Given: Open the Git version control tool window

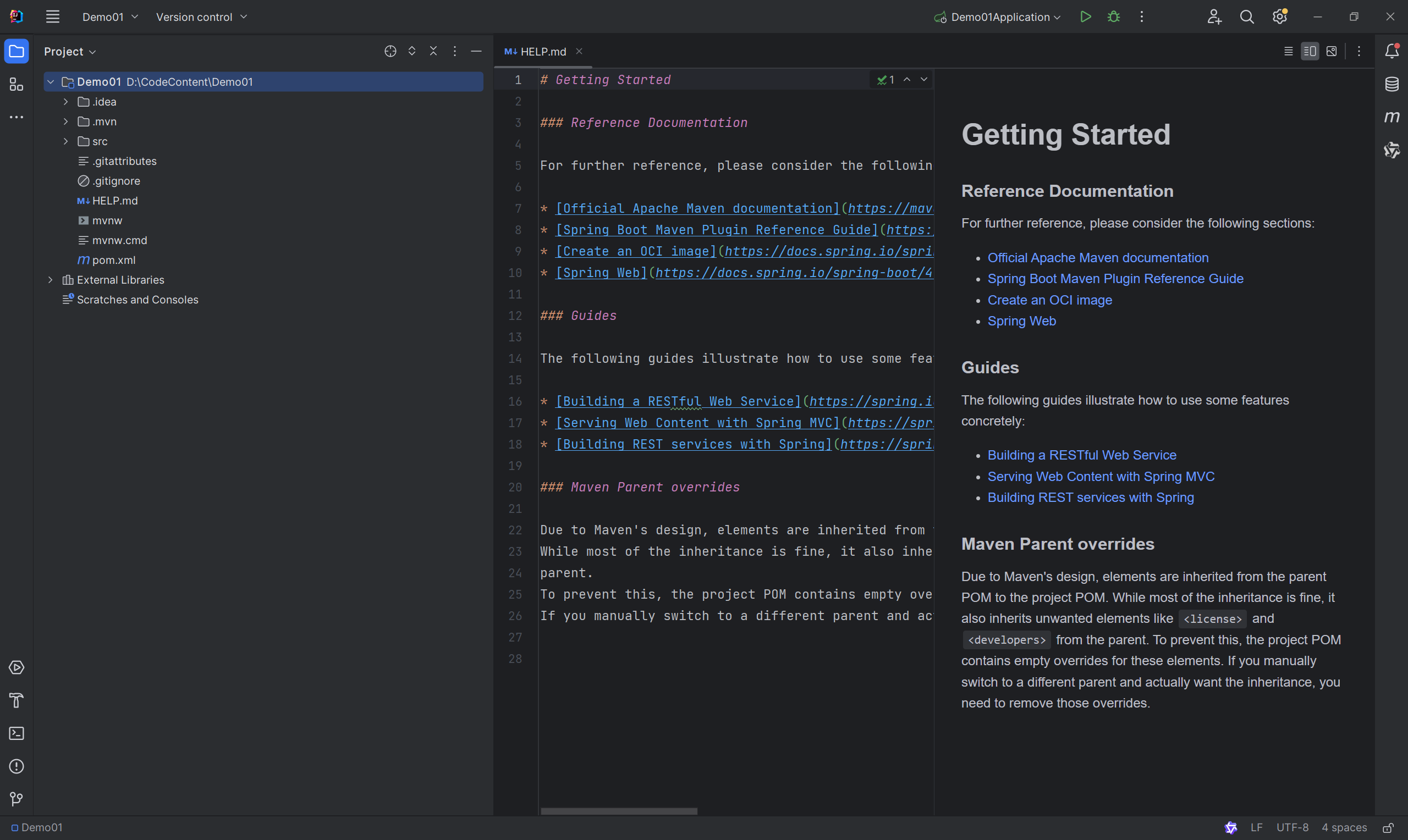Looking at the screenshot, I should (16, 799).
